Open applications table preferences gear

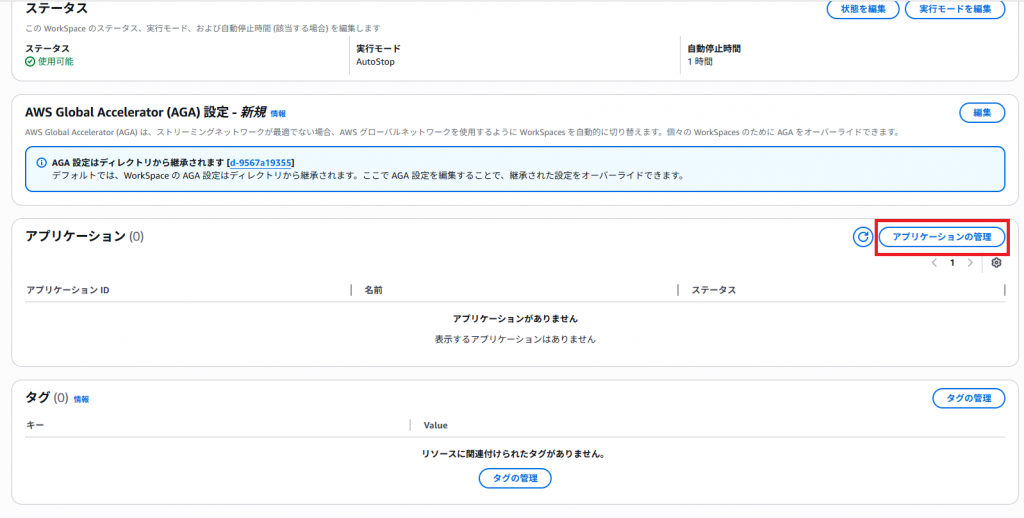click(x=996, y=263)
